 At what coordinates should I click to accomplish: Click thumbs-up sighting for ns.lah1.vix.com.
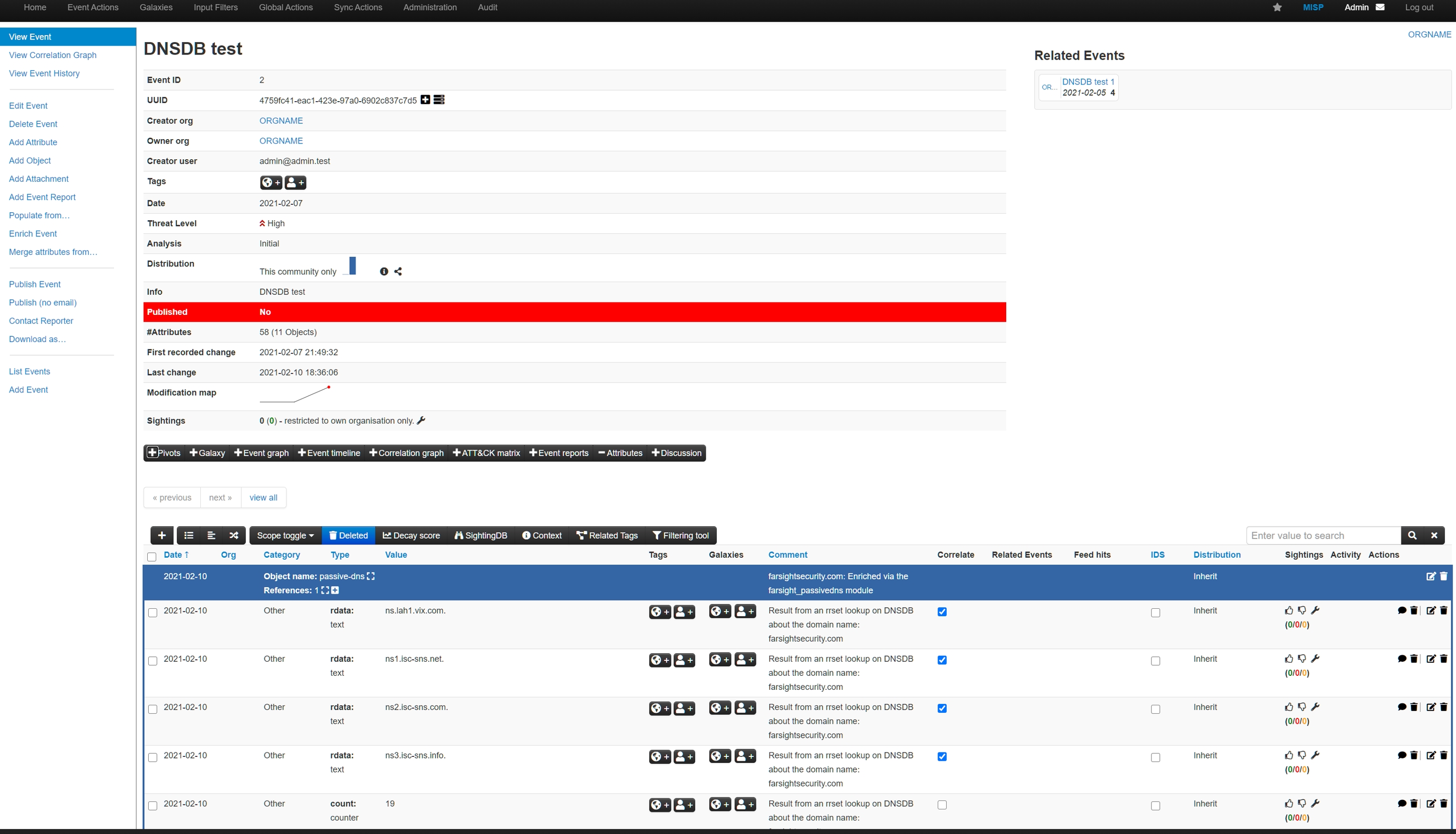[x=1289, y=611]
